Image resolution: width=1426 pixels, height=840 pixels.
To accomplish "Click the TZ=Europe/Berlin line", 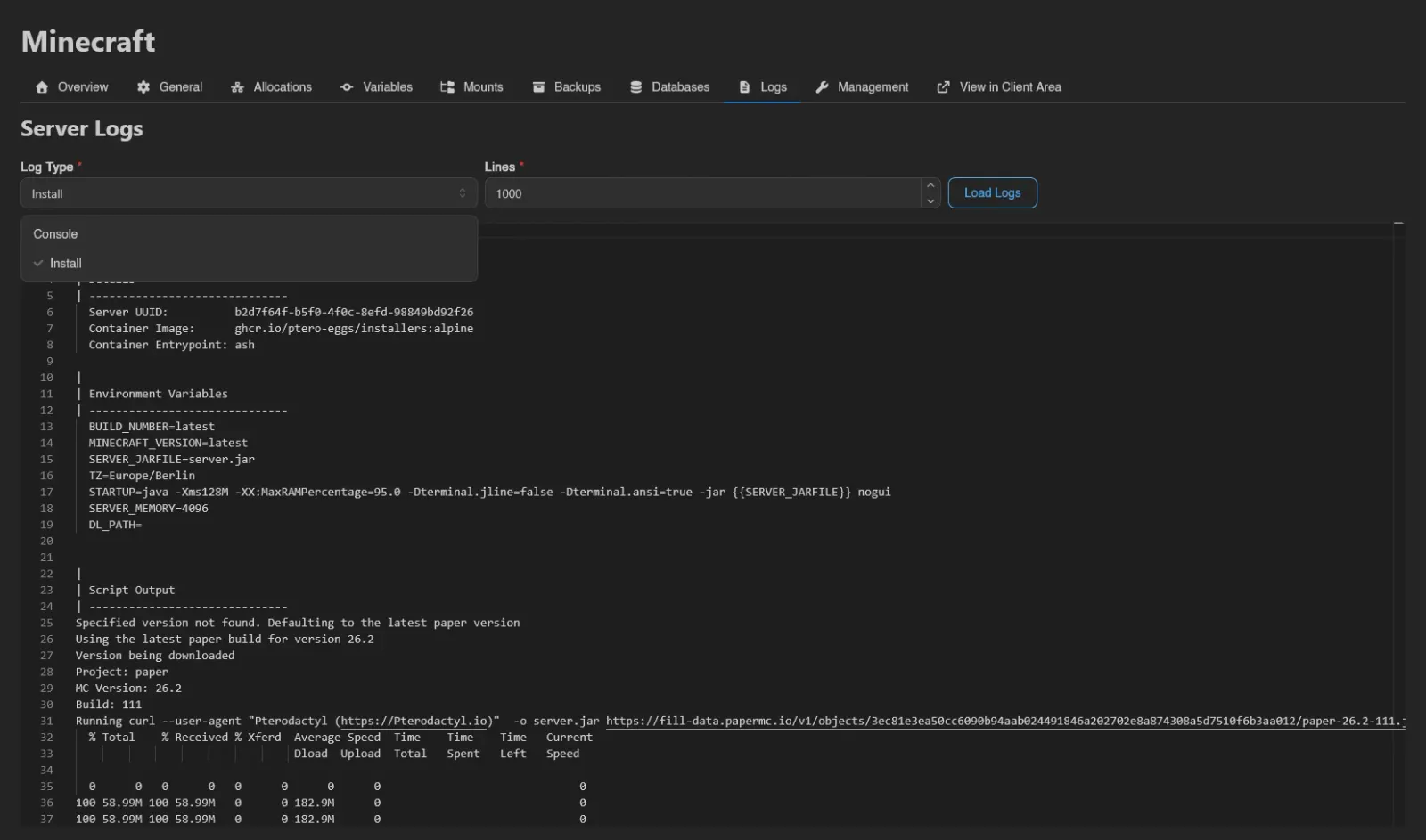I will click(x=142, y=476).
